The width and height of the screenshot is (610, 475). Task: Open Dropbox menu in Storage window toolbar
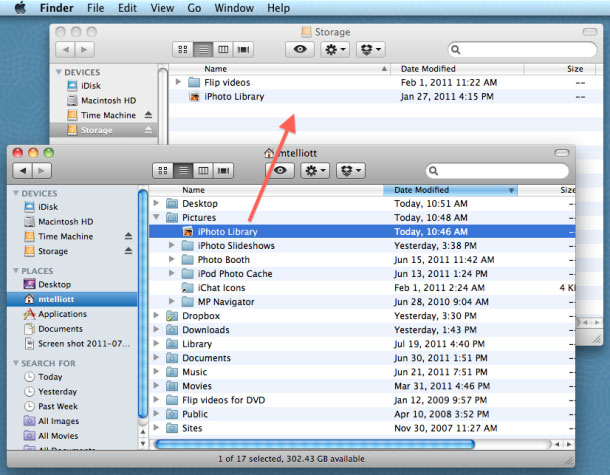371,49
